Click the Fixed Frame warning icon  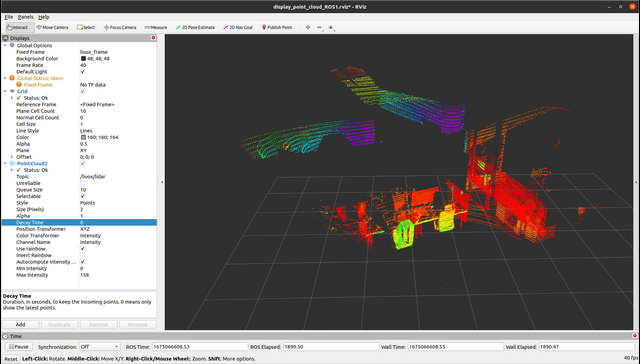19,84
